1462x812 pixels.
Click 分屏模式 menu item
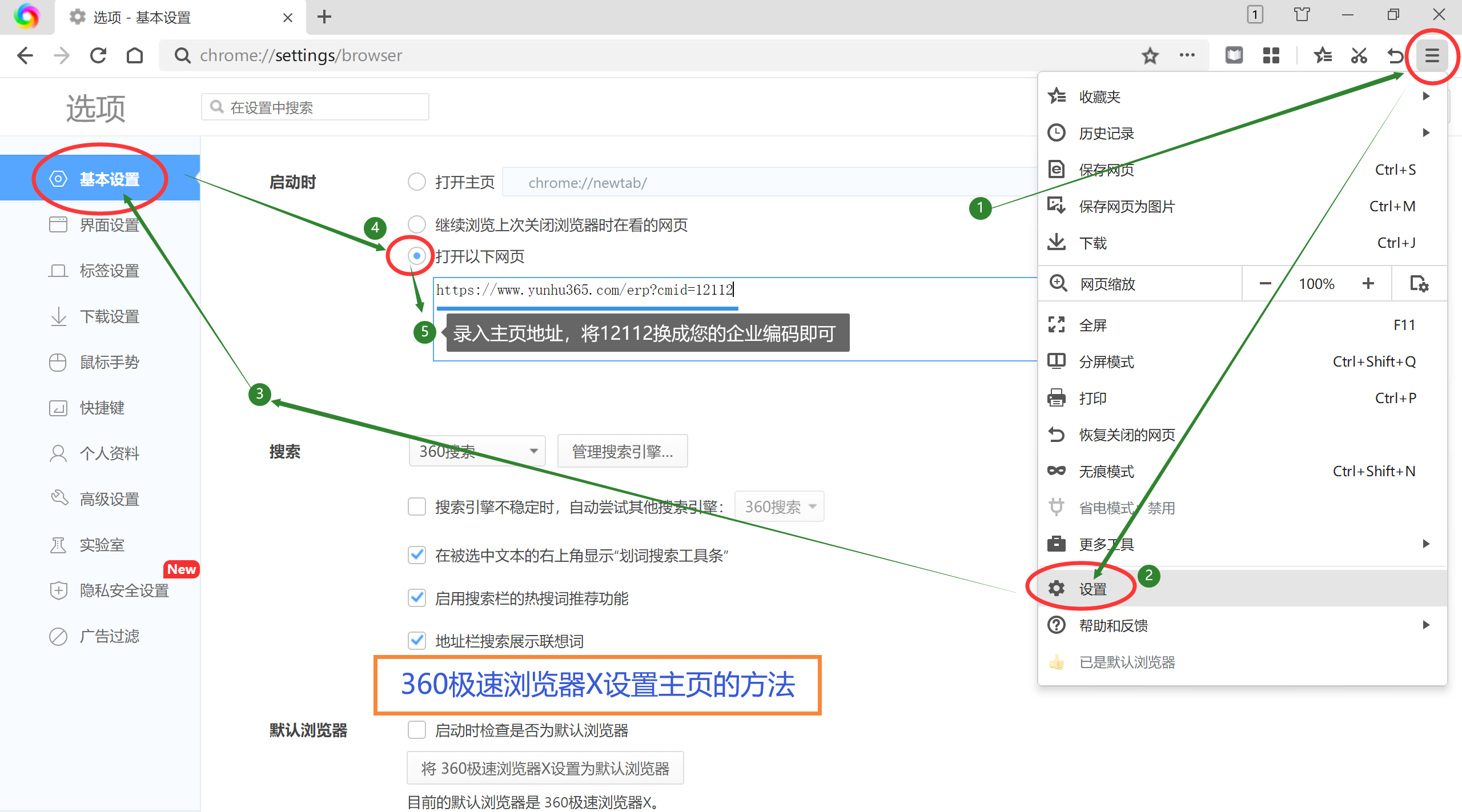tap(1243, 361)
